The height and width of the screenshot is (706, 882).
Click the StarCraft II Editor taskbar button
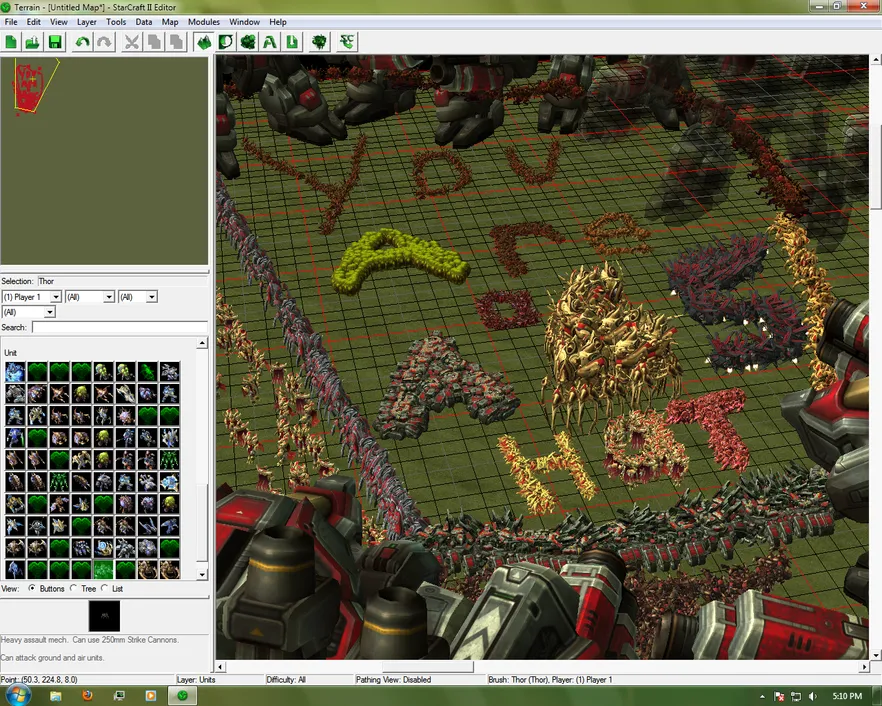click(182, 696)
